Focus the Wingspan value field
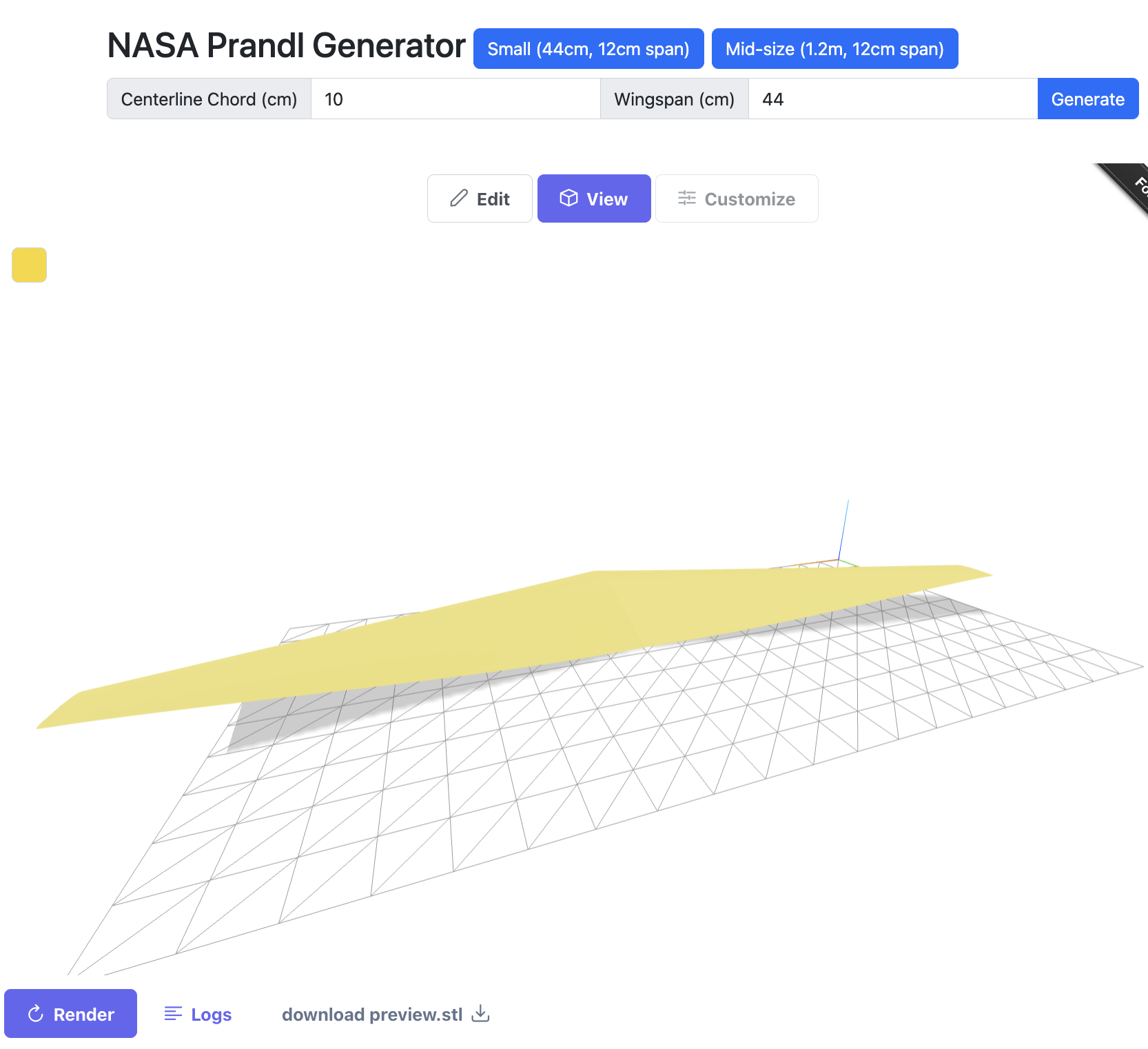Viewport: 1148px width, 1049px height. (892, 99)
